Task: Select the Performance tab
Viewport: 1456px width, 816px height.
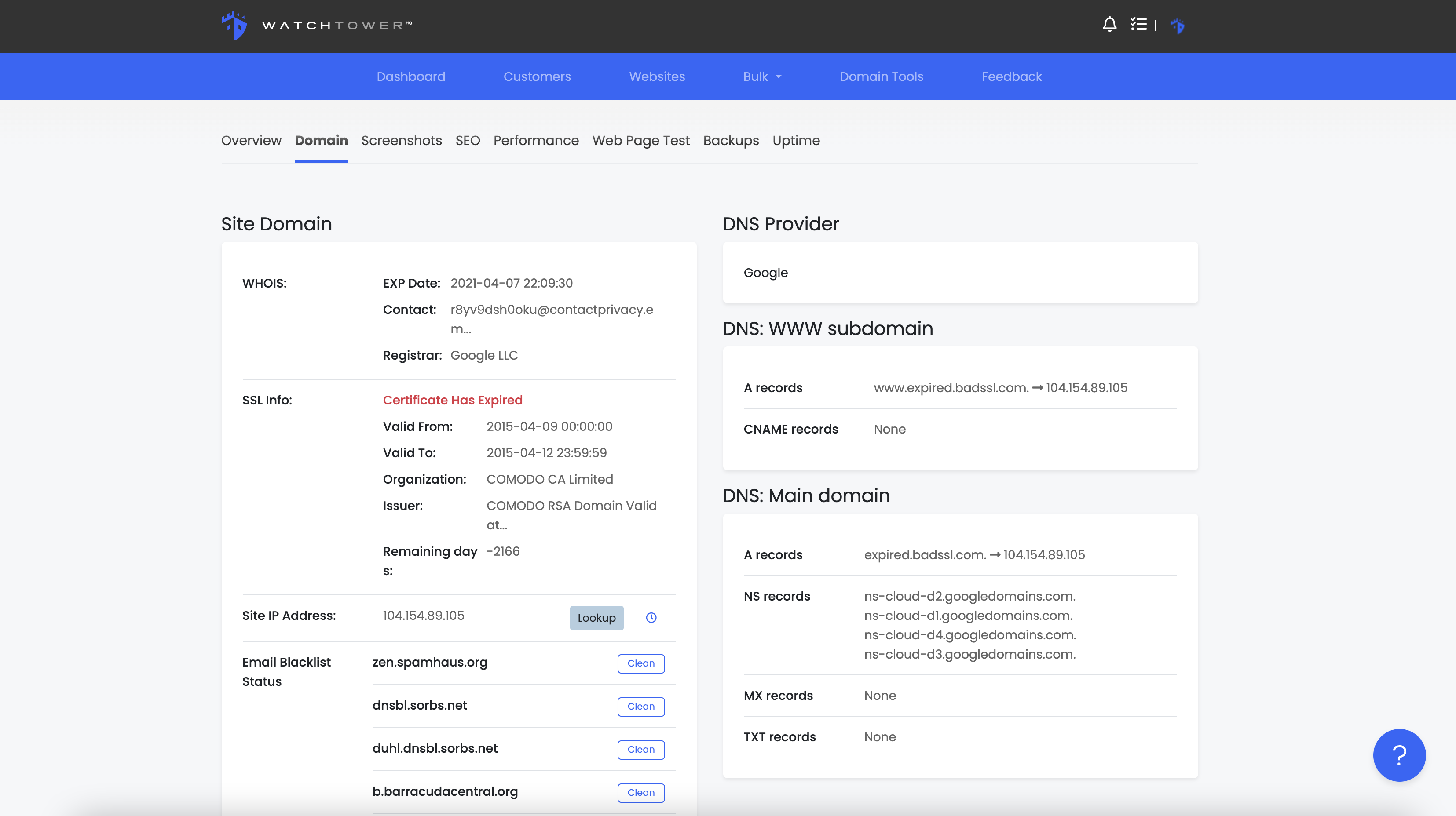Action: point(536,141)
